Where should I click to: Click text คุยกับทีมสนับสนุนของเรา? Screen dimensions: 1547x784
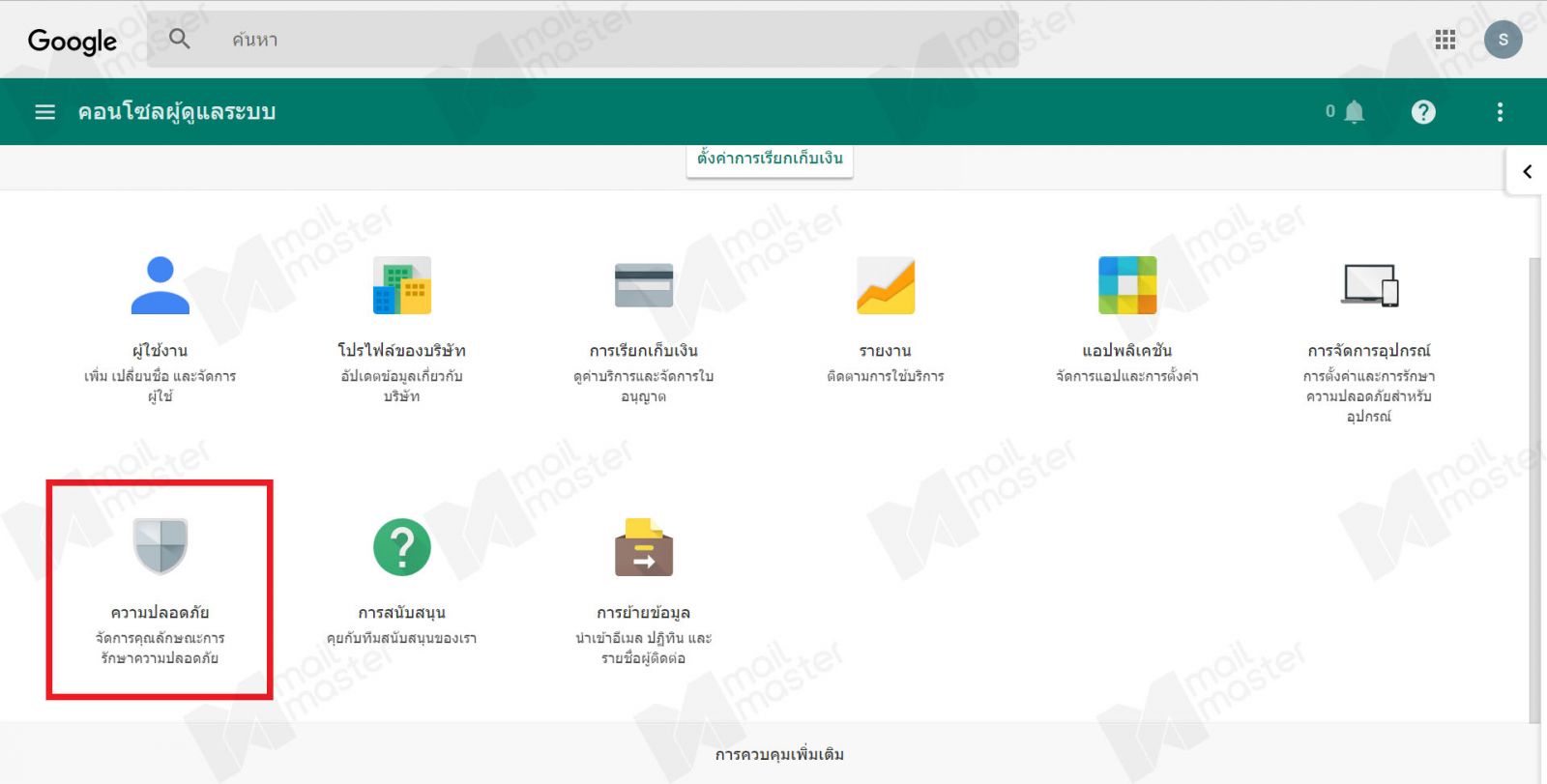point(402,638)
